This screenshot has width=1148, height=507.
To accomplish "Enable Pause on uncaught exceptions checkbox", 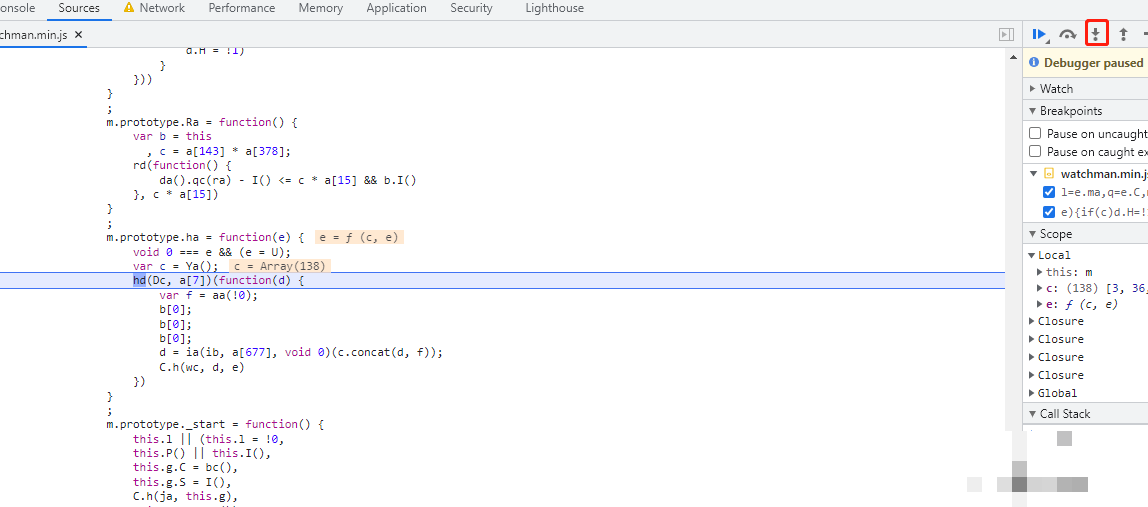I will [1035, 133].
